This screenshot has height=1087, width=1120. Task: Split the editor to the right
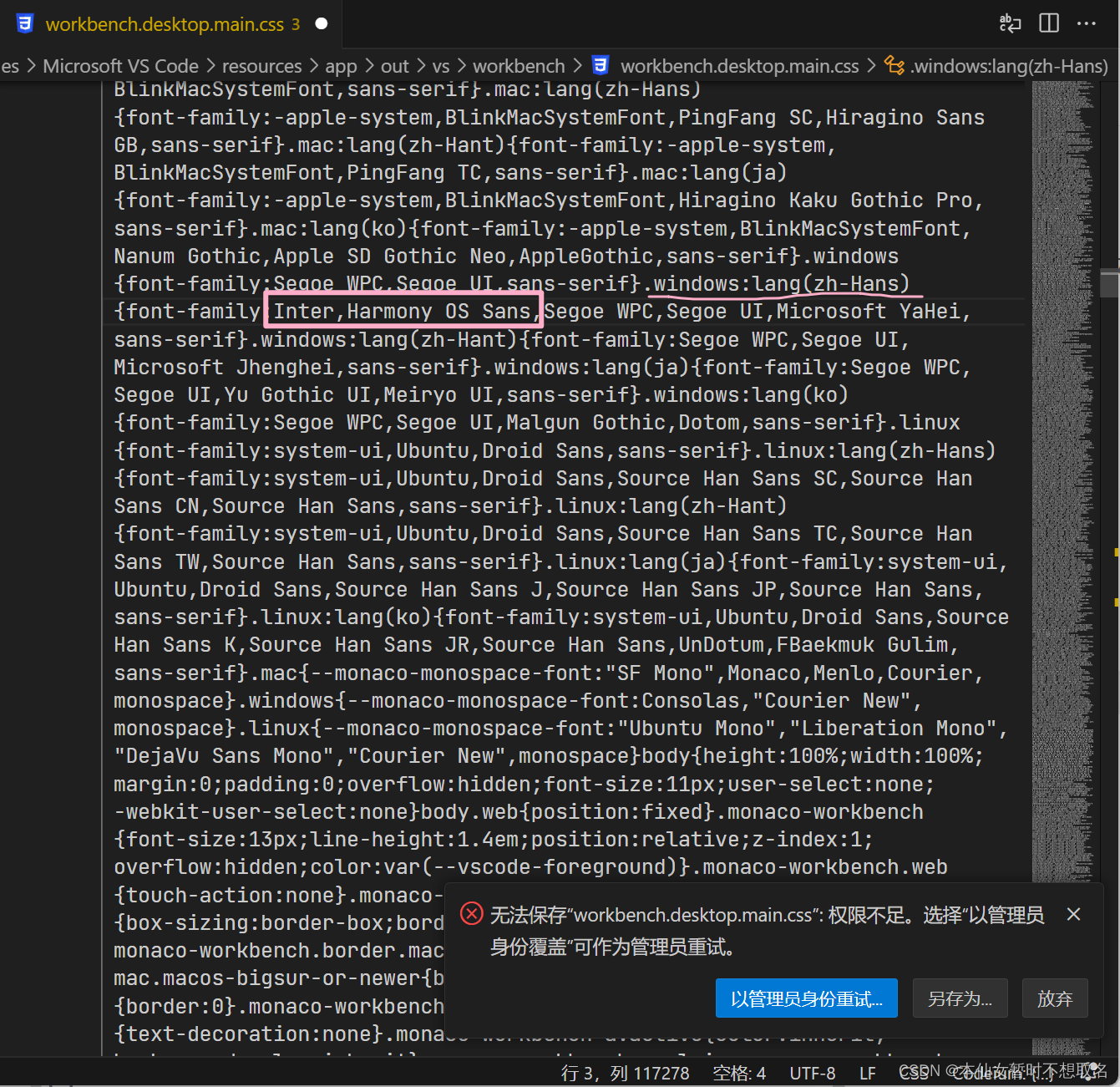coord(1049,23)
